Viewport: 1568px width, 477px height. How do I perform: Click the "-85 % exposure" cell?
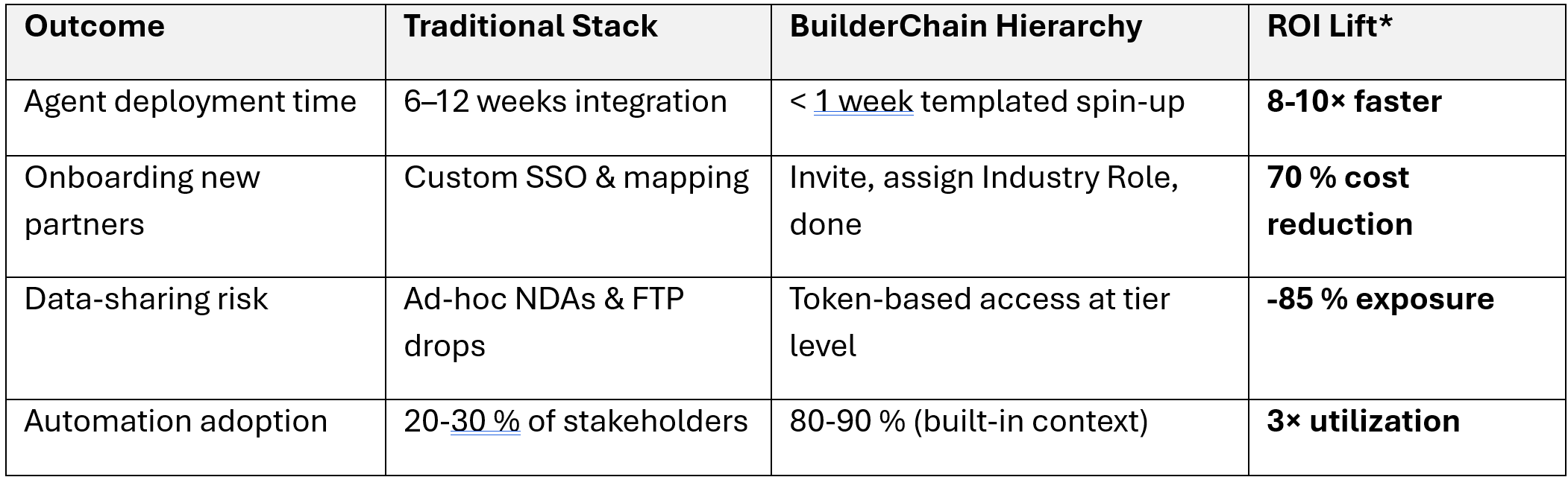pos(1380,300)
